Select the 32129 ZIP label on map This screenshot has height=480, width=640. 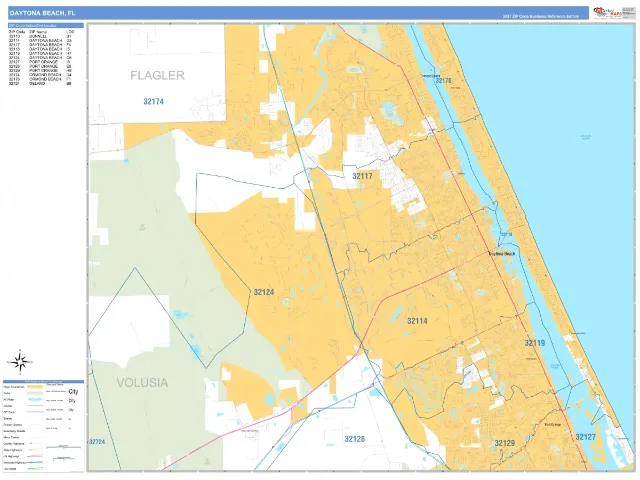tap(504, 443)
